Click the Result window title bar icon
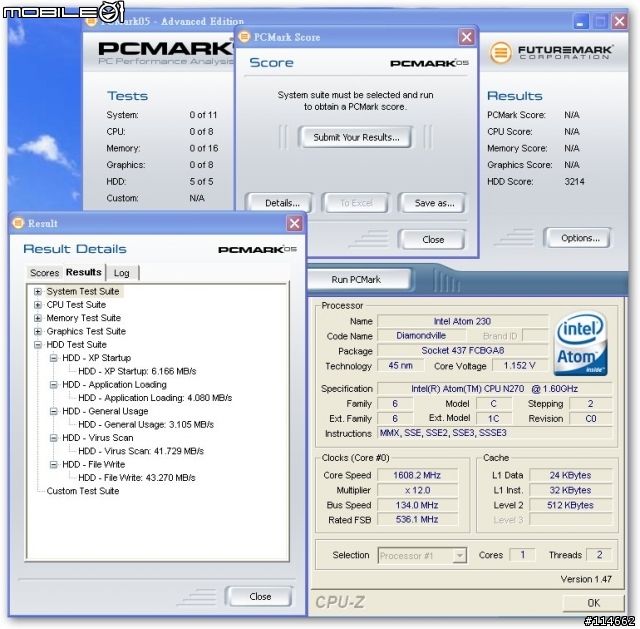The image size is (640, 629). pos(18,223)
